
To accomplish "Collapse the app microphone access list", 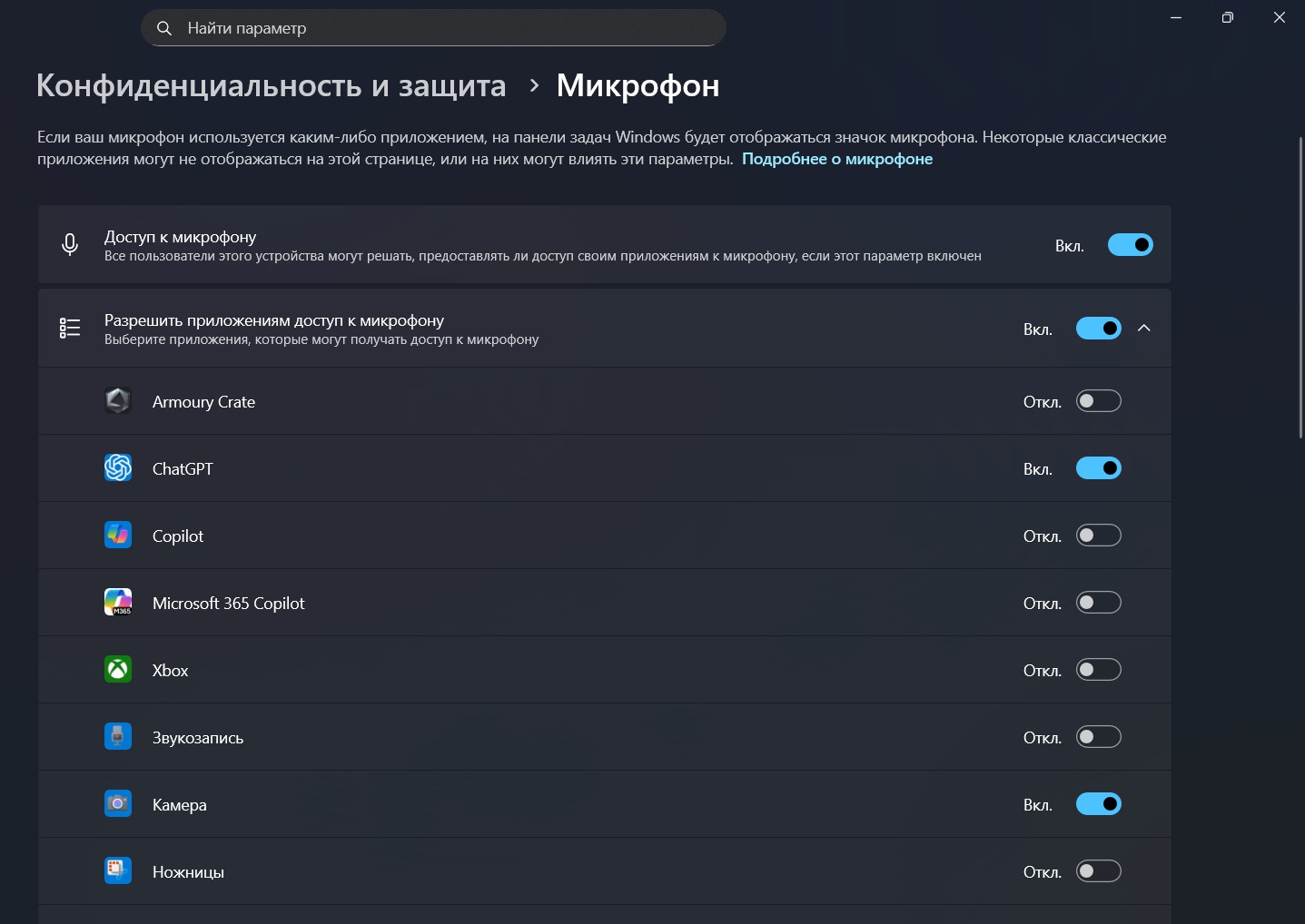I will [x=1144, y=329].
